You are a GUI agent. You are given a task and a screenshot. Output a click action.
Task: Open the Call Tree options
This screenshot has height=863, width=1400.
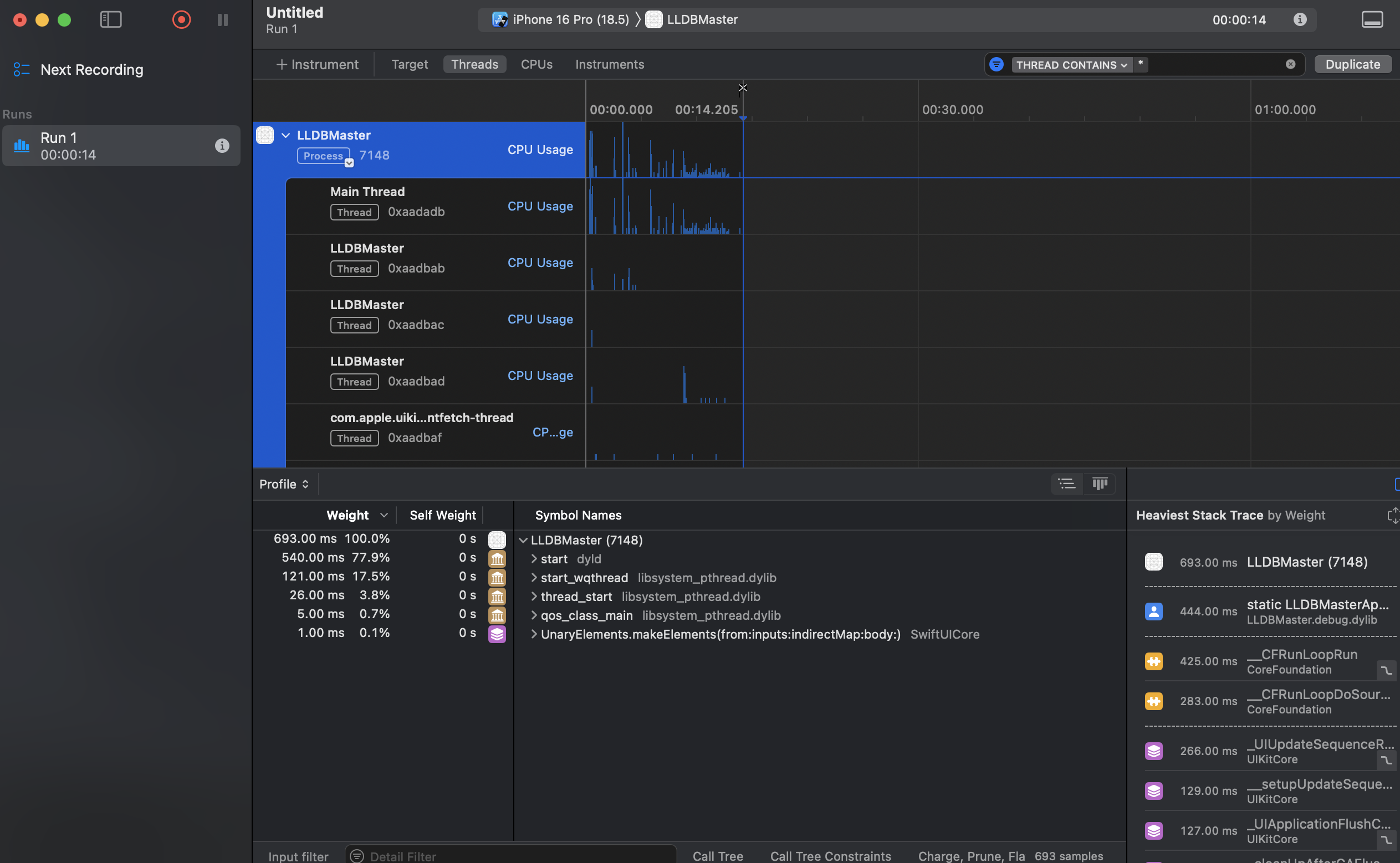coord(718,856)
